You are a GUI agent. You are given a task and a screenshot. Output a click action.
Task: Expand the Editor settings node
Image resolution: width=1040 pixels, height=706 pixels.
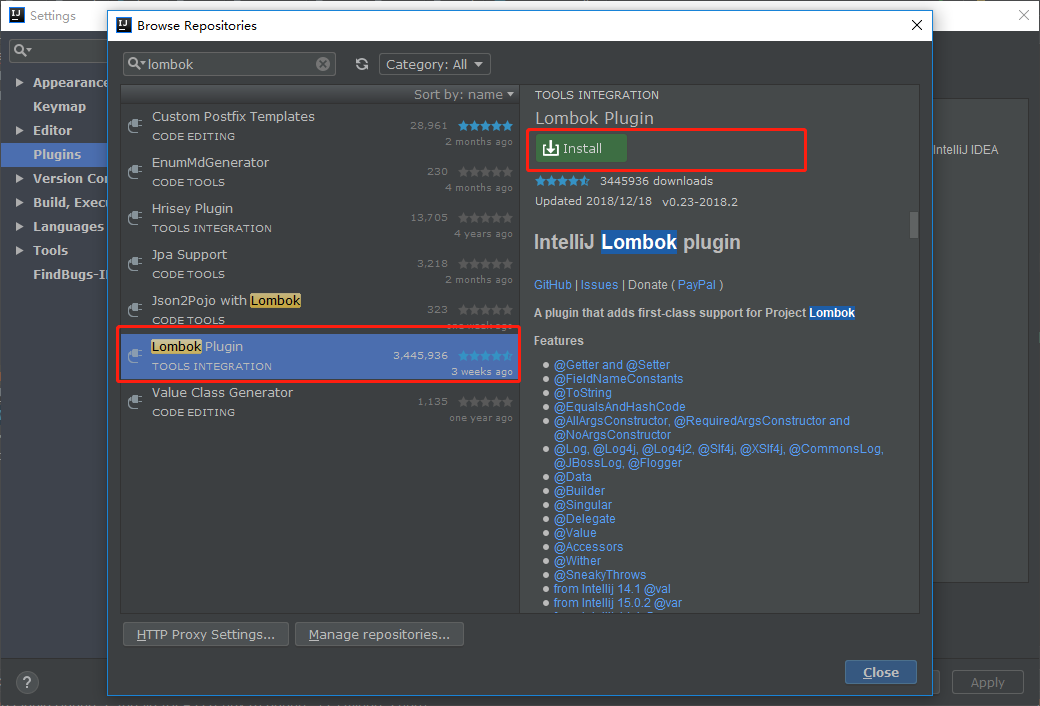point(20,130)
